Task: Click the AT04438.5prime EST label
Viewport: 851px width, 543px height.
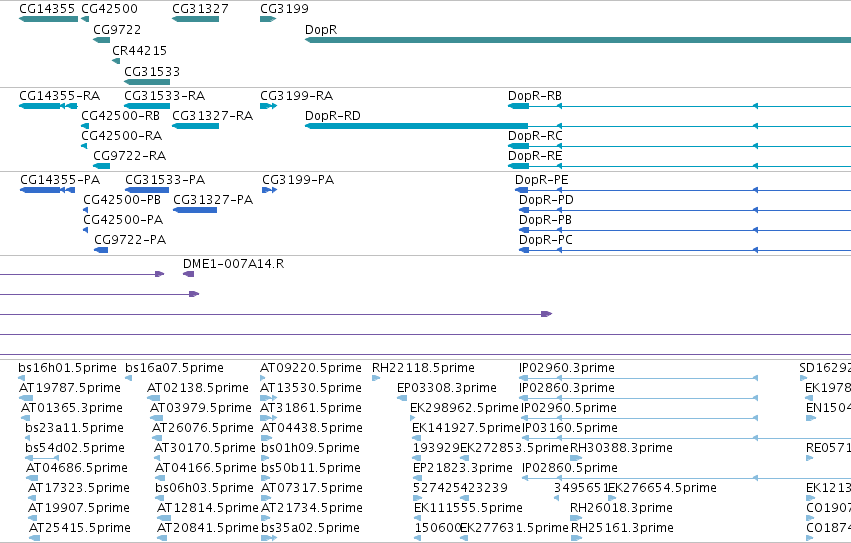Action: (312, 428)
